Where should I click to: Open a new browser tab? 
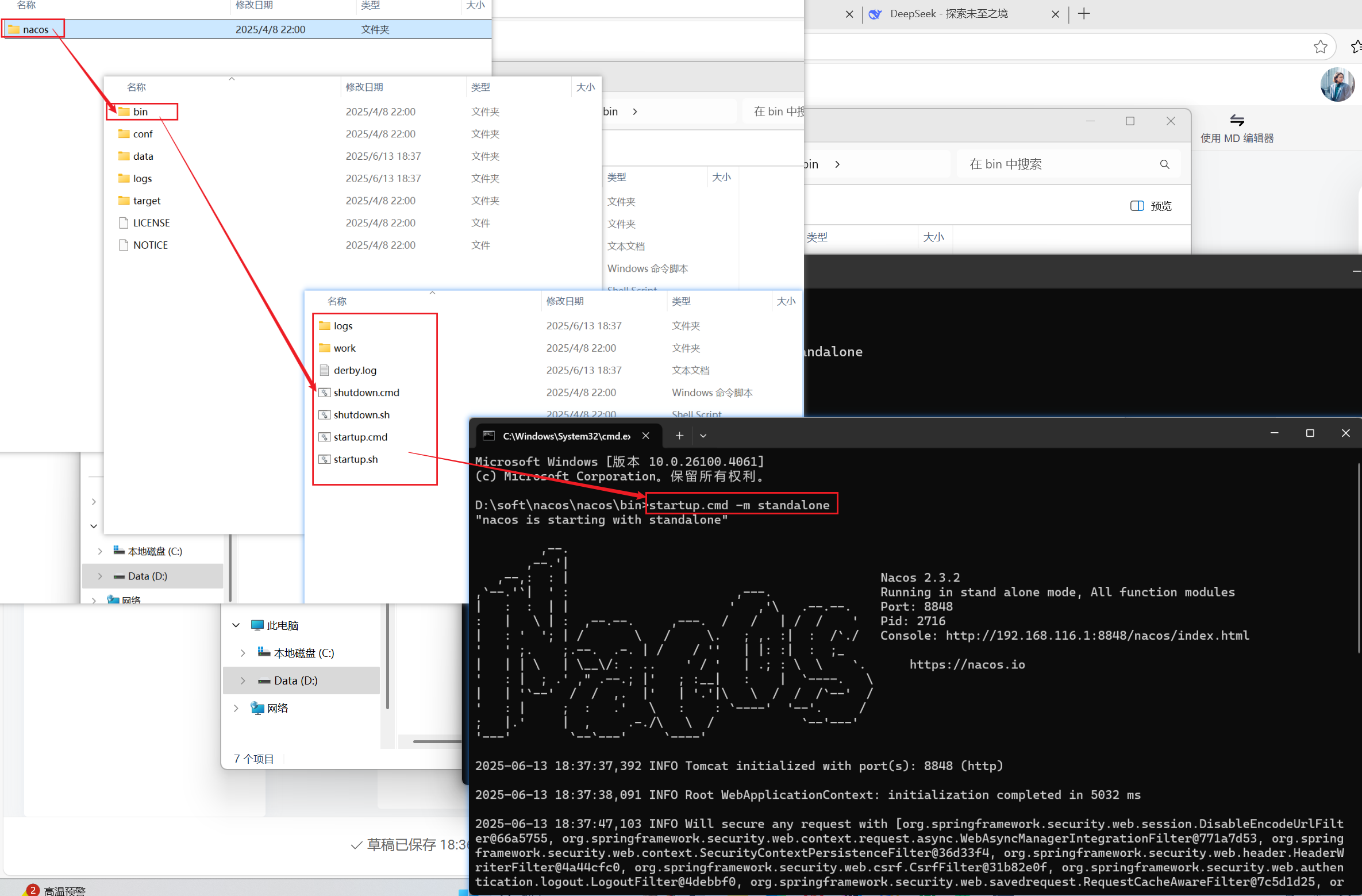point(1084,14)
